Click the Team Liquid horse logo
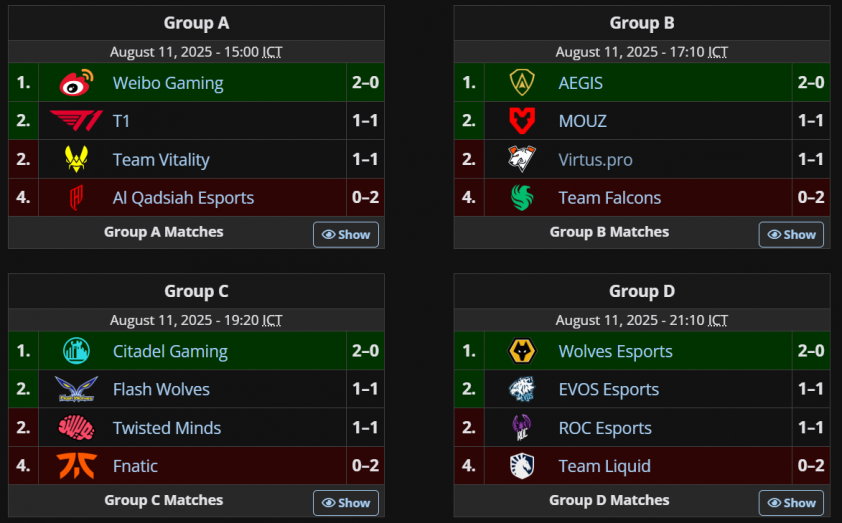The width and height of the screenshot is (842, 523). click(x=522, y=465)
